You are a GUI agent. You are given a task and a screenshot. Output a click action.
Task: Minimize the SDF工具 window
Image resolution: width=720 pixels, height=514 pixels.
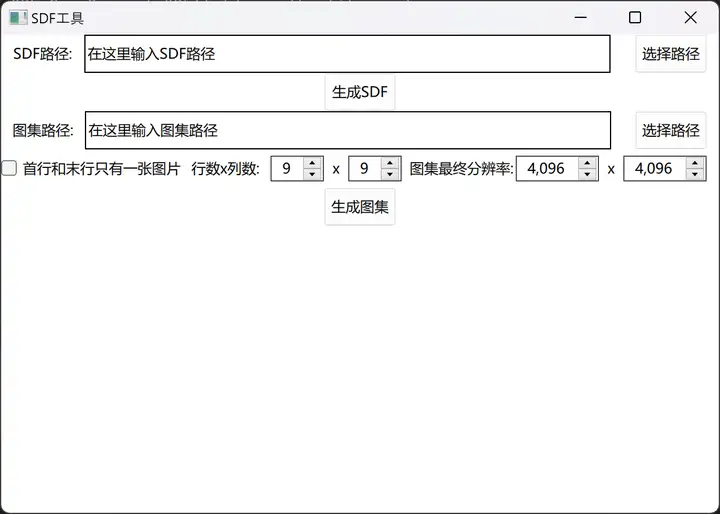pyautogui.click(x=580, y=17)
